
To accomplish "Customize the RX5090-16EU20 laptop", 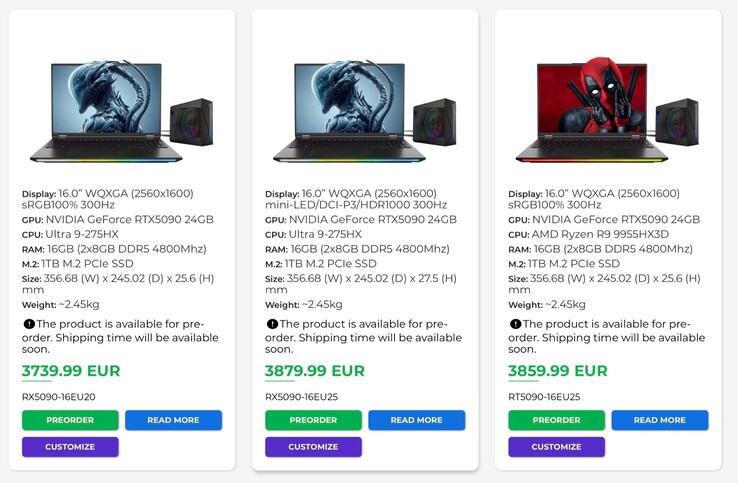I will (70, 447).
